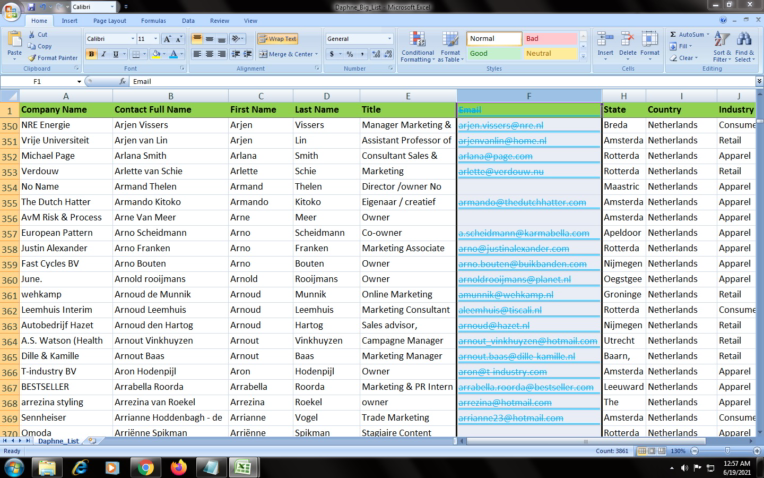
Task: Expand the Merge & Center dropdown arrow
Action: click(x=316, y=54)
